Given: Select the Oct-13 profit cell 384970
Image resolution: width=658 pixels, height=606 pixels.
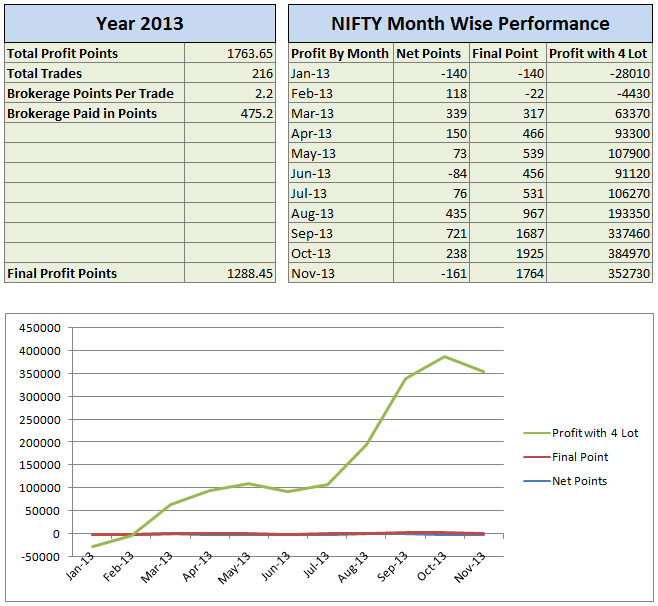Looking at the screenshot, I should [600, 254].
